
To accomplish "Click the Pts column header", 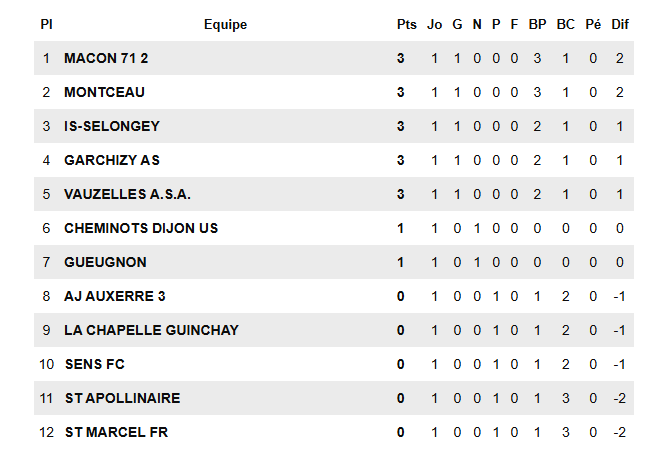I will tap(406, 25).
